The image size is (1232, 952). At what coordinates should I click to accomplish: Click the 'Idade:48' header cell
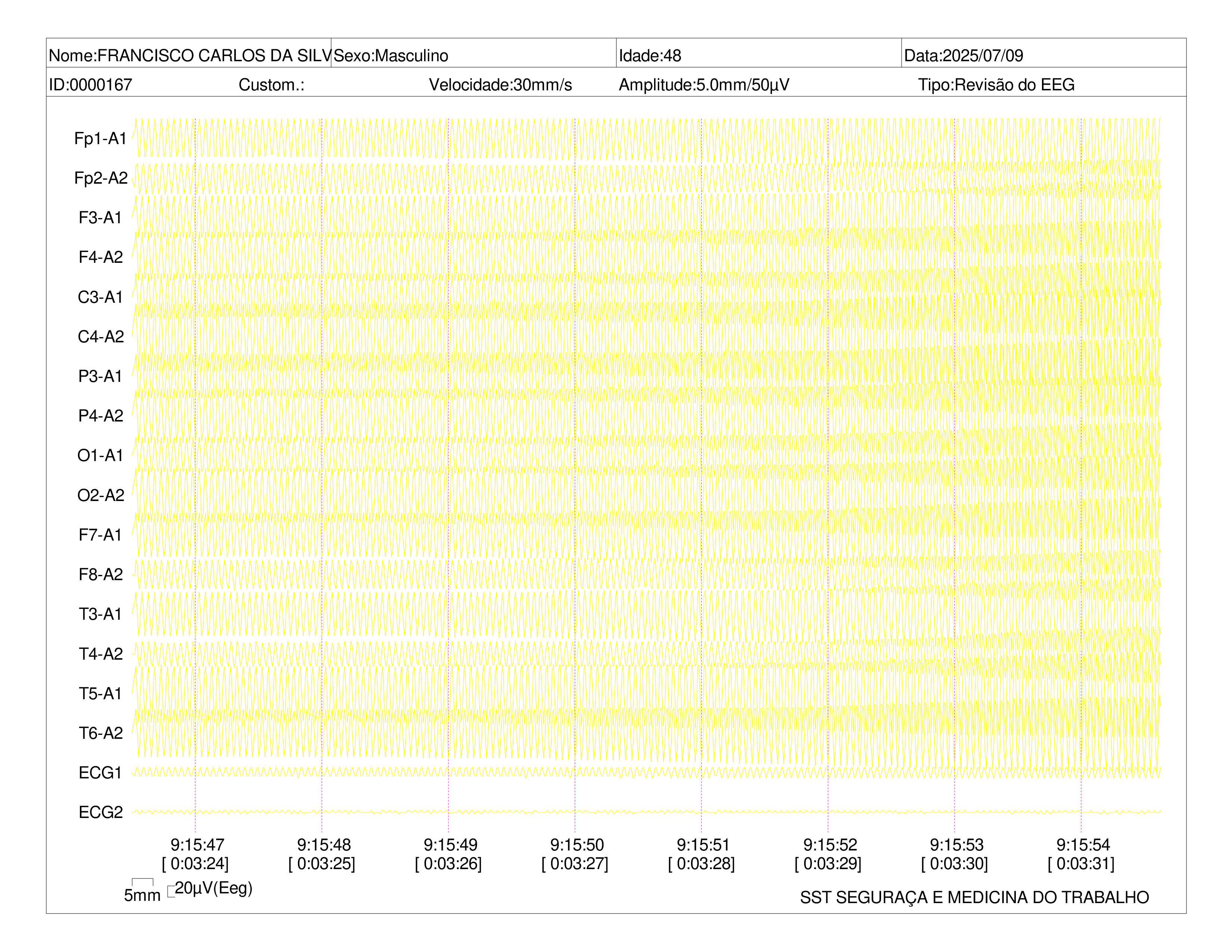pos(759,54)
